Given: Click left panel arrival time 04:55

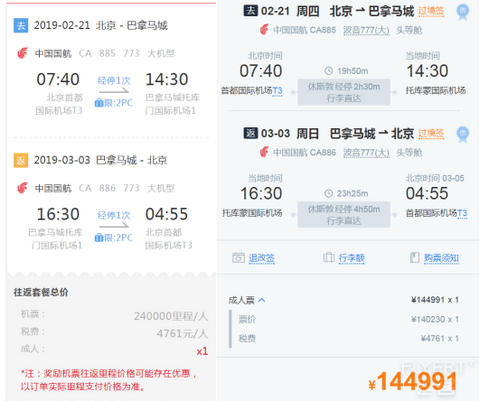Looking at the screenshot, I should coord(167,214).
